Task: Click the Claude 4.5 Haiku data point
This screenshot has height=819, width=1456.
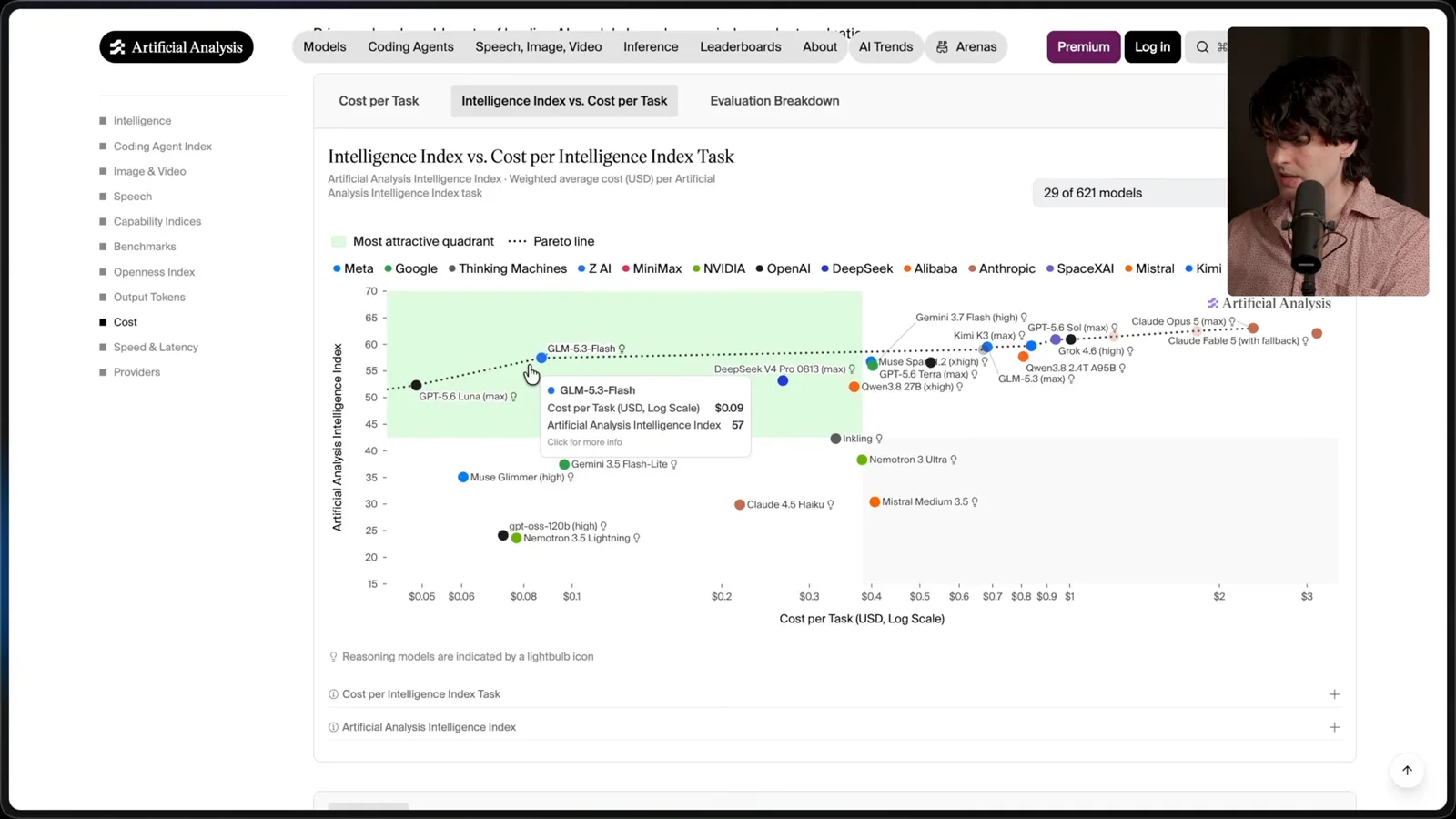Action: pyautogui.click(x=740, y=504)
